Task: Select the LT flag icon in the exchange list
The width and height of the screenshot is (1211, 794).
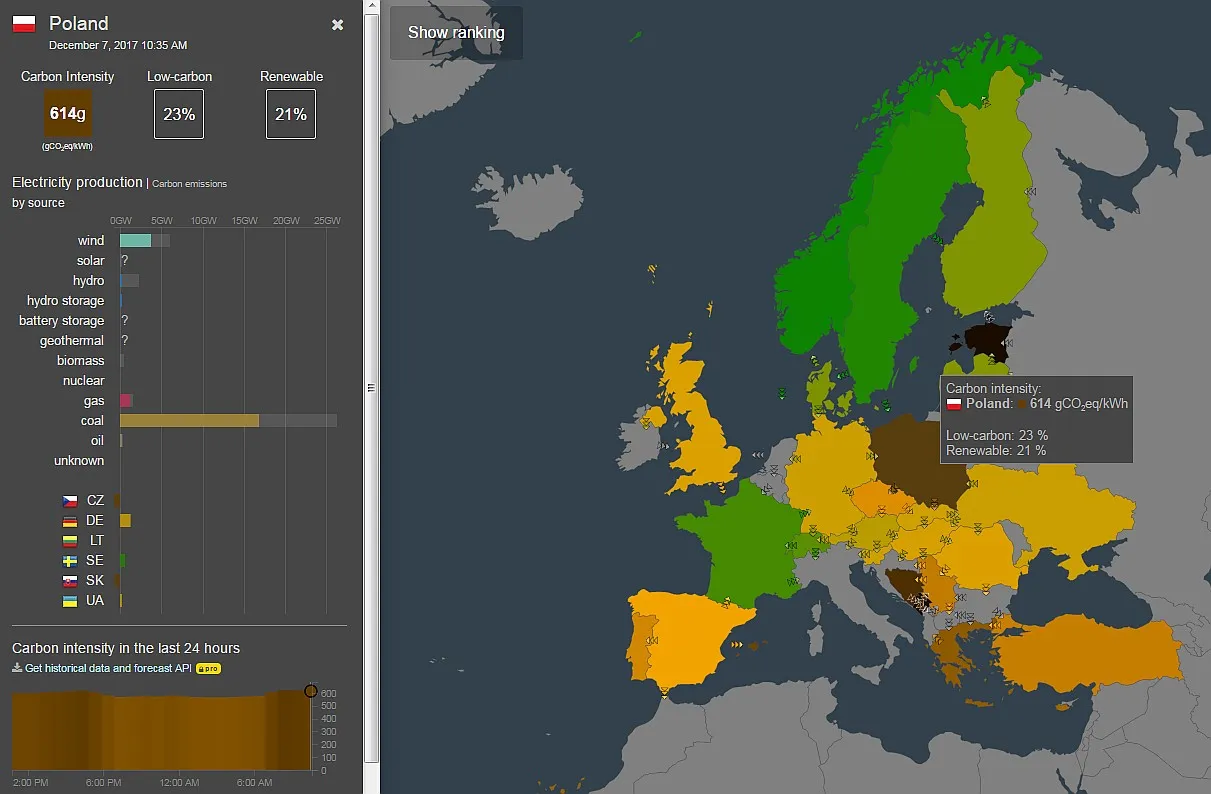Action: [x=69, y=540]
